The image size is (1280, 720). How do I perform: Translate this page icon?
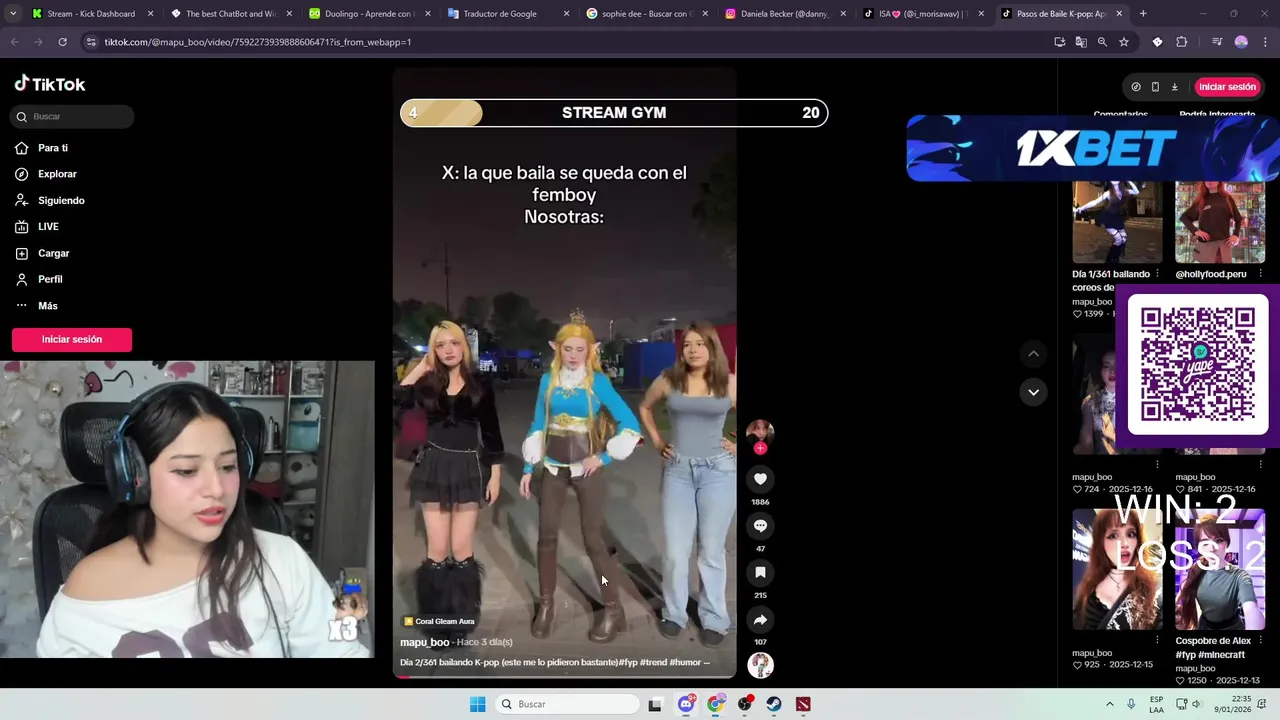click(1081, 42)
